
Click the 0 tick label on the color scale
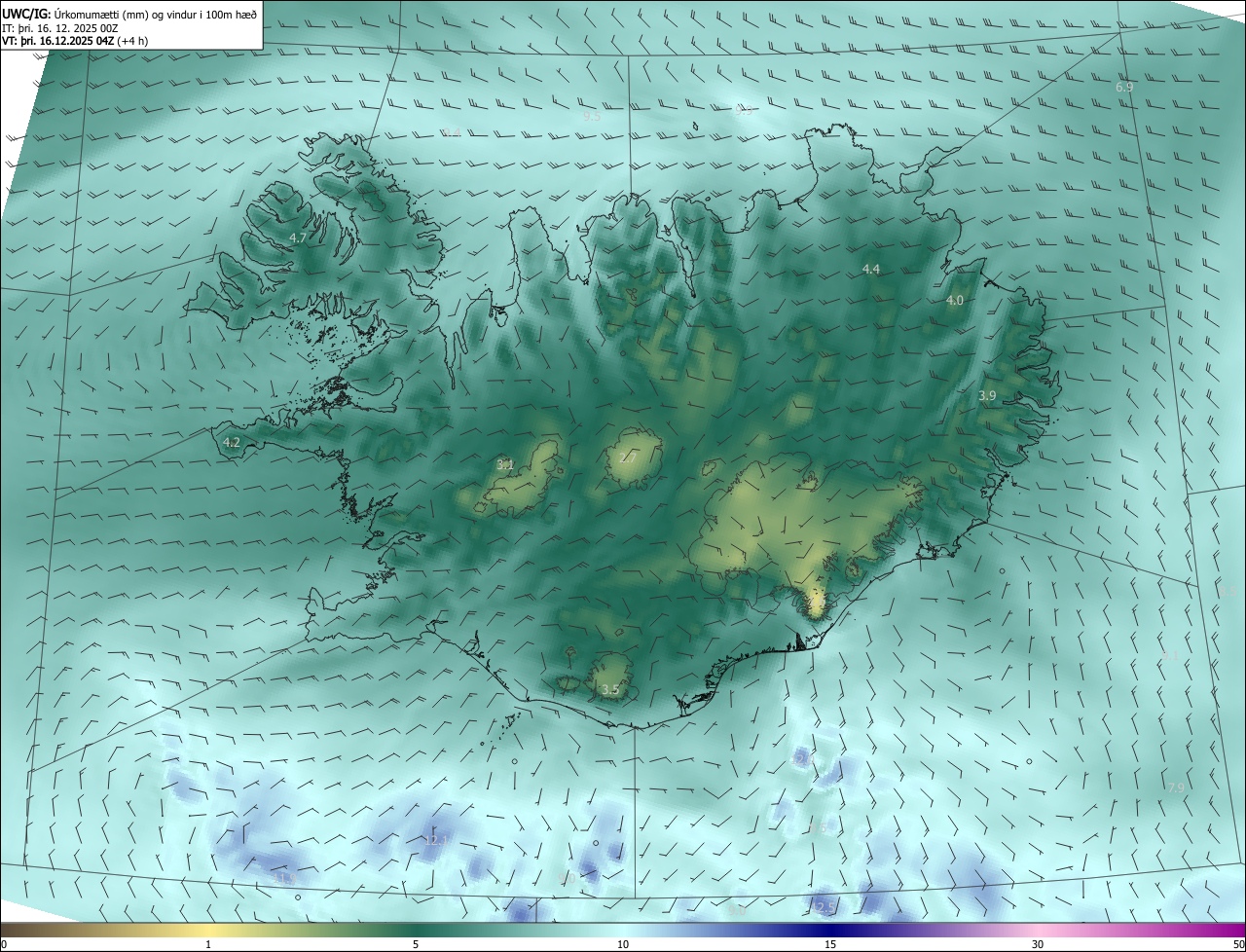click(x=3, y=944)
